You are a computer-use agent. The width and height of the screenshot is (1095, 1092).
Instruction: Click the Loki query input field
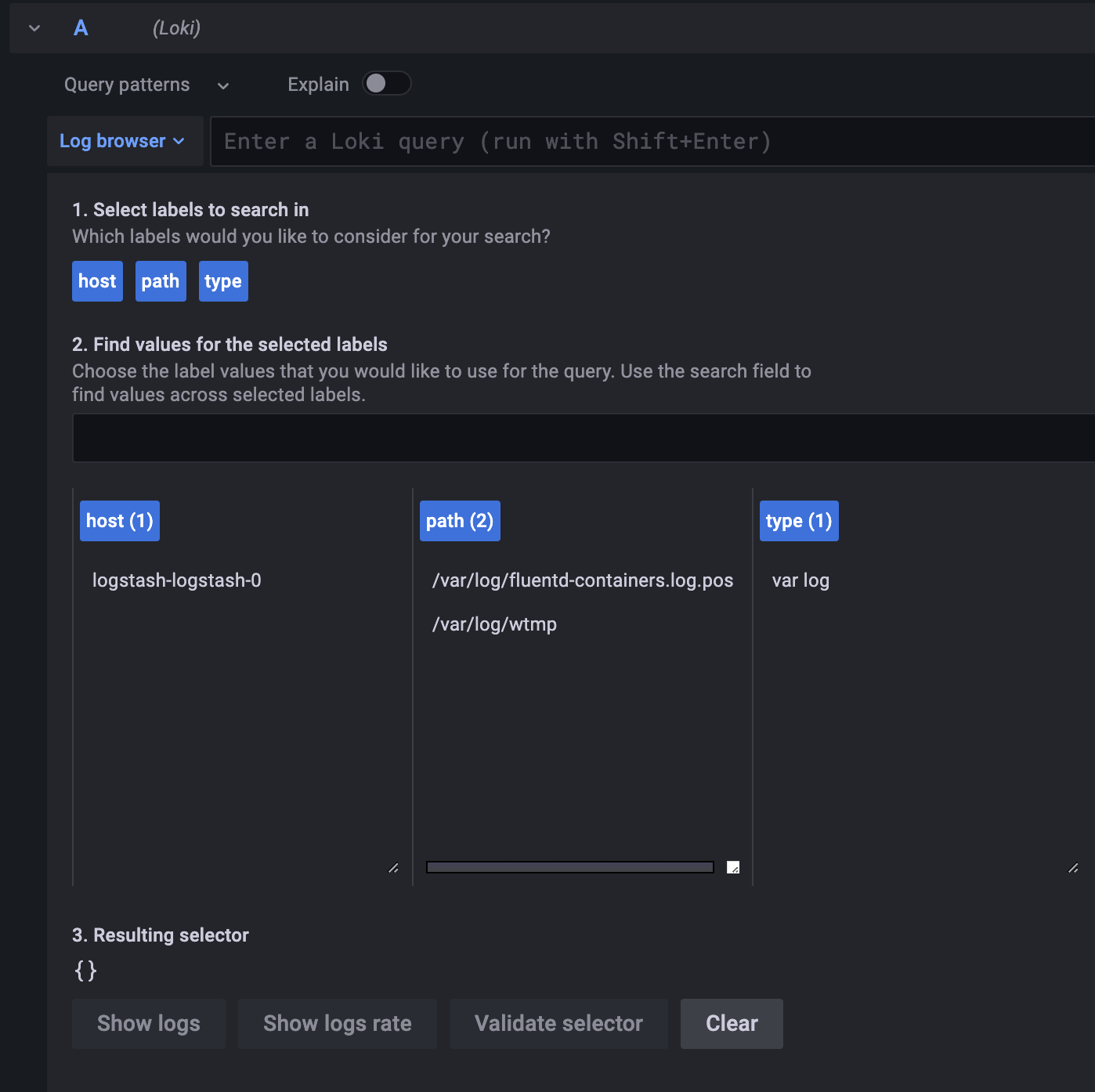point(548,141)
